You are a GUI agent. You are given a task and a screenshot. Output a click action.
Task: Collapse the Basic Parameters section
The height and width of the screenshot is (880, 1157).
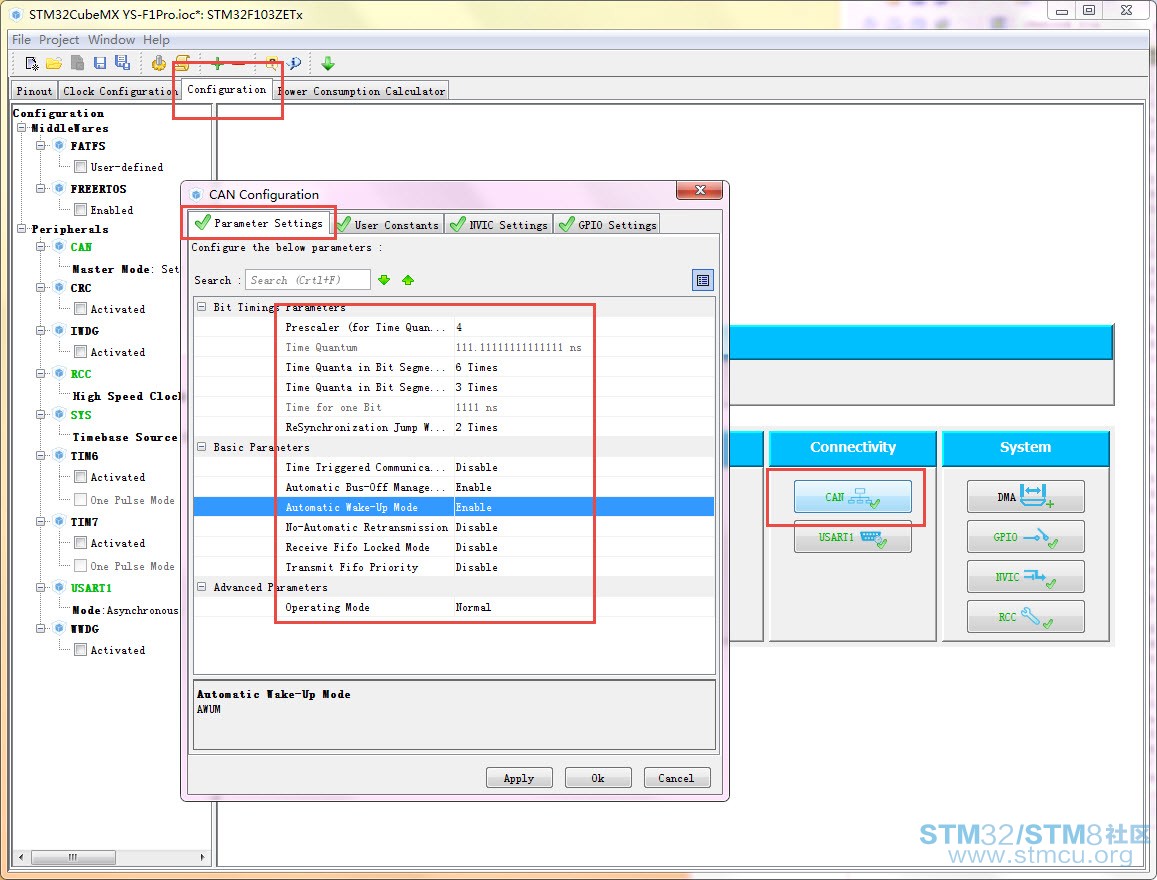(201, 447)
